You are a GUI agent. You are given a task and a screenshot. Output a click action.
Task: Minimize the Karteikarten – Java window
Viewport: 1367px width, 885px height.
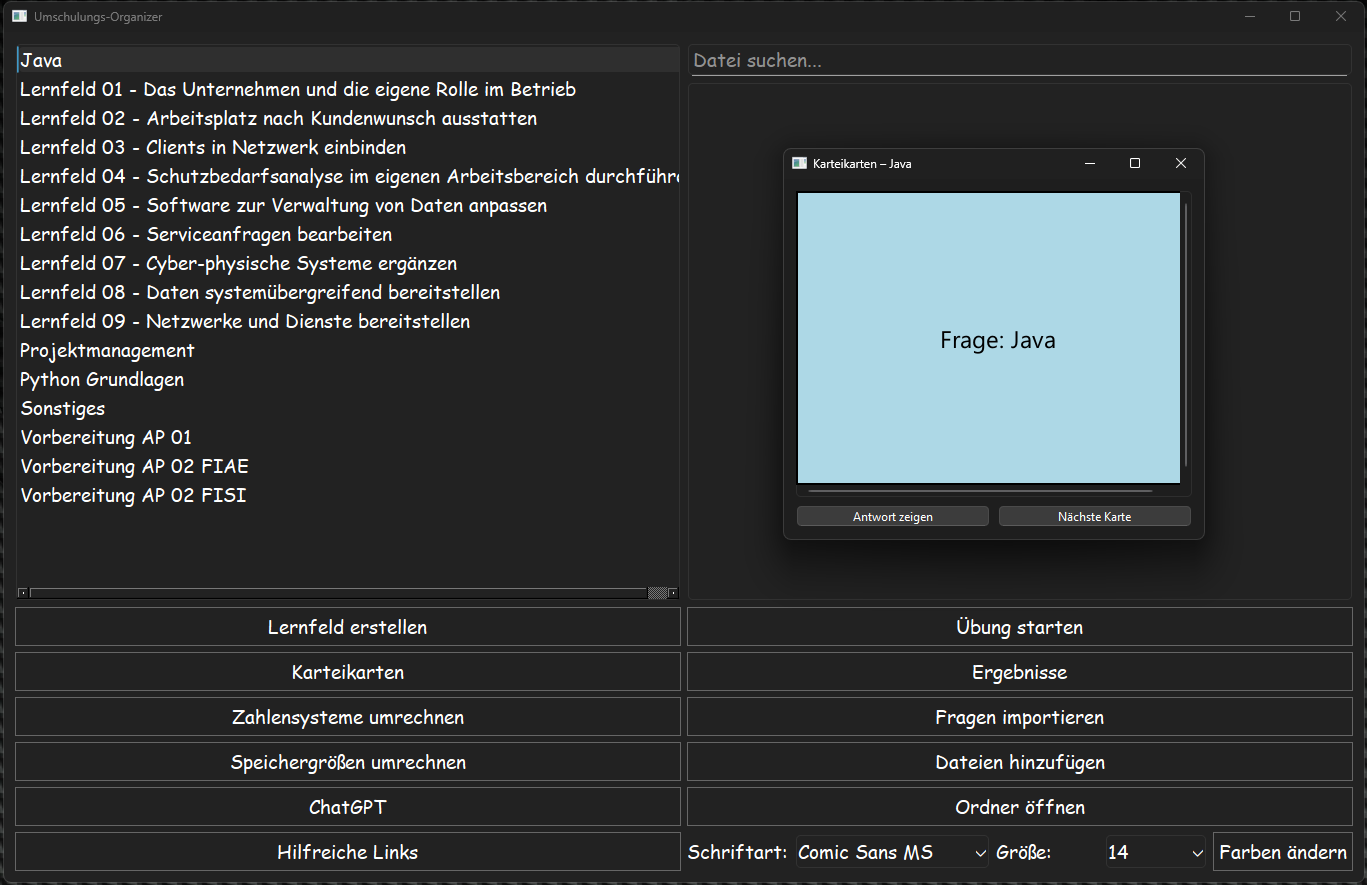pyautogui.click(x=1090, y=163)
